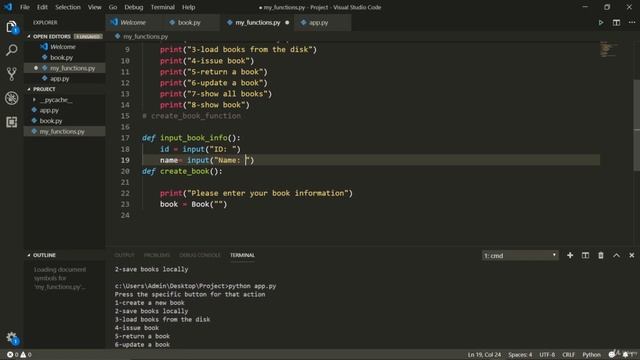Open the Edit menu
Viewport: 640px width, 360px height.
pos(42,7)
